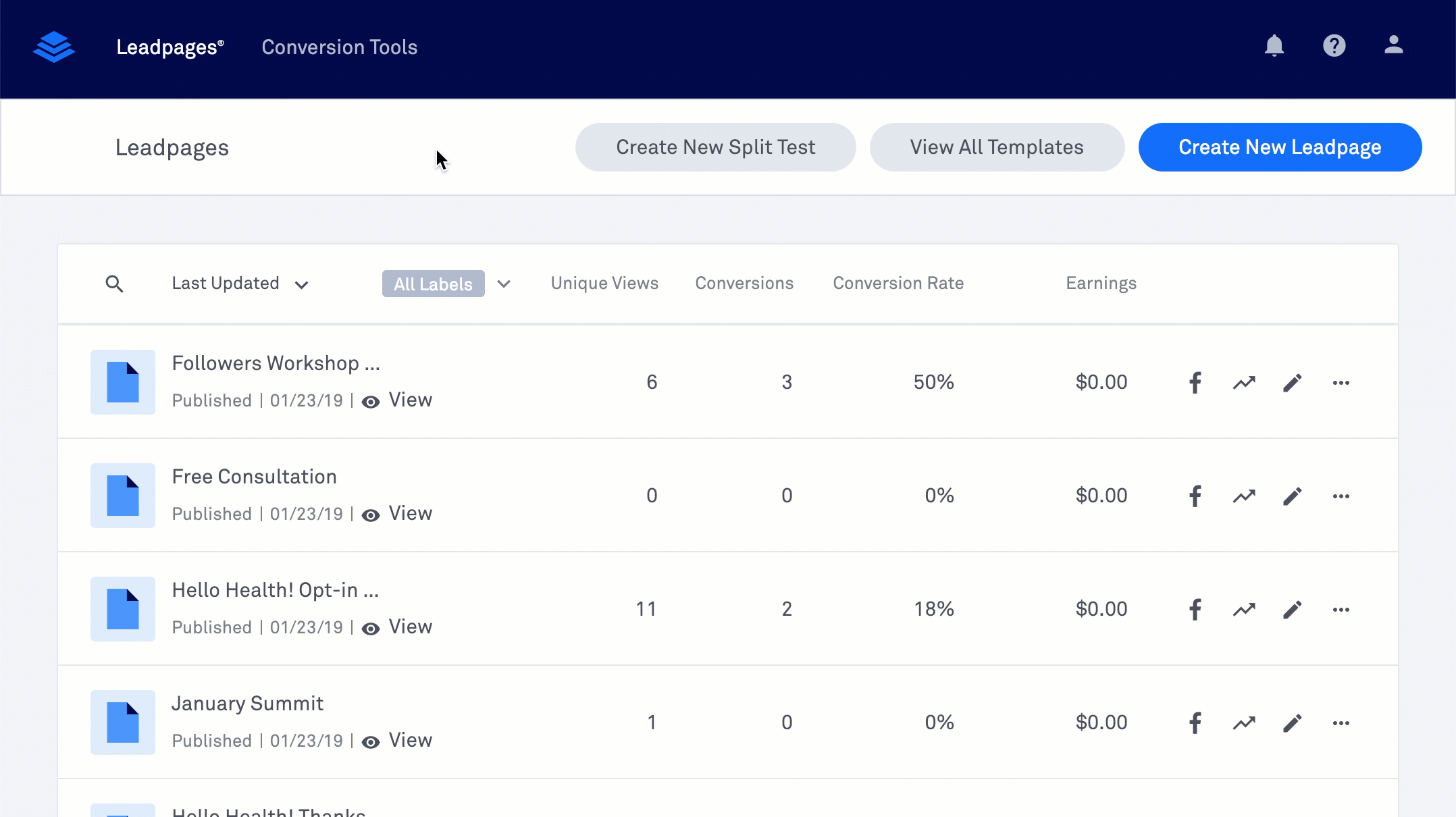Click the Free Consultation page thumbnail
This screenshot has height=817, width=1456.
click(123, 496)
